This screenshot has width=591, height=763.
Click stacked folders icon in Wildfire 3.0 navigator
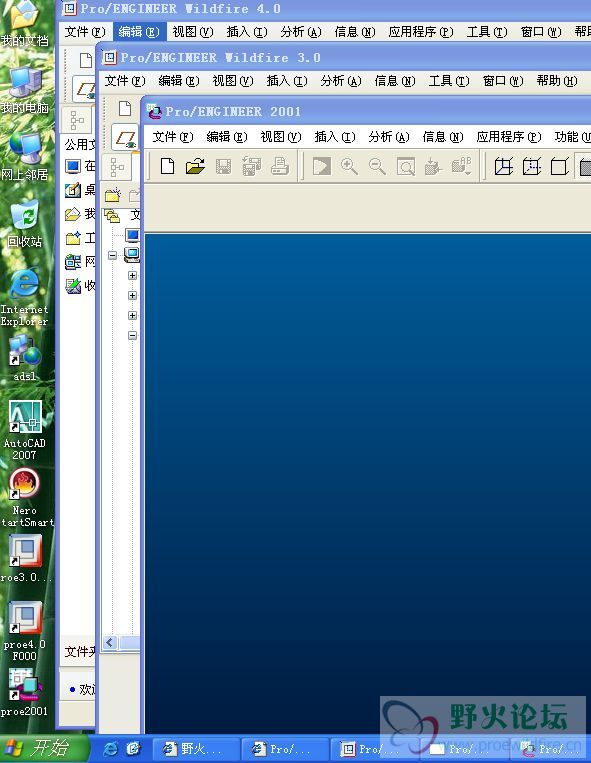click(x=112, y=216)
